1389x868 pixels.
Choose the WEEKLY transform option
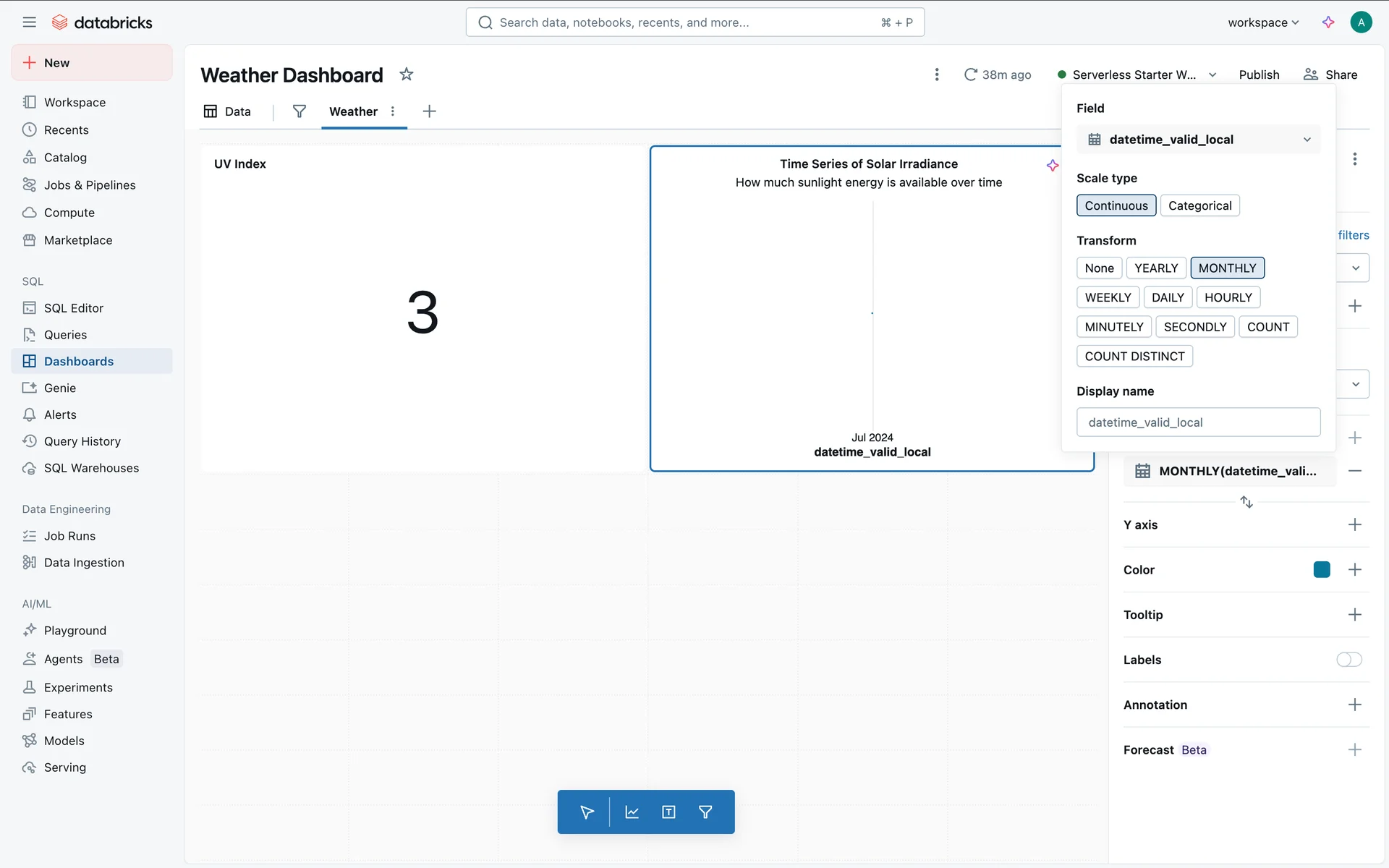[x=1108, y=297]
